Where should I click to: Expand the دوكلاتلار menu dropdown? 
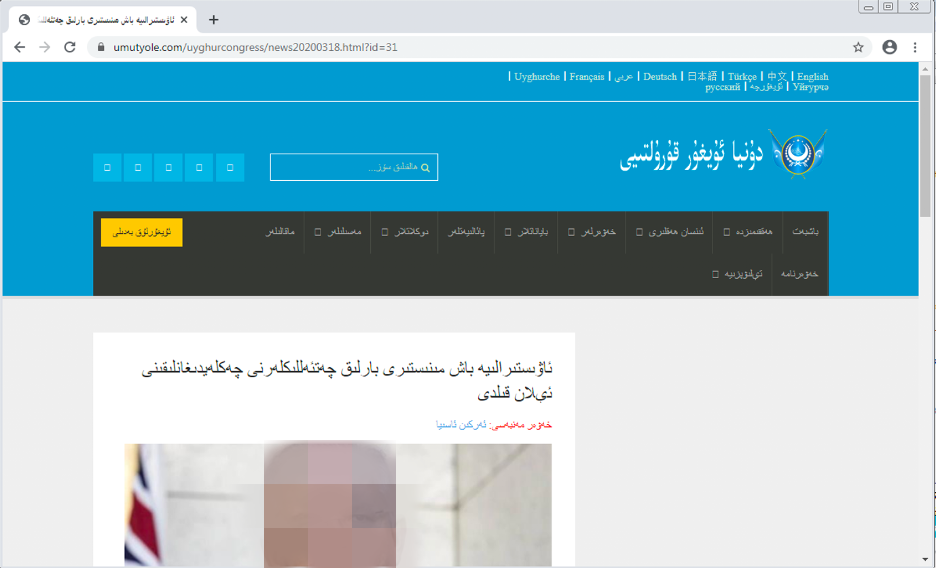405,231
